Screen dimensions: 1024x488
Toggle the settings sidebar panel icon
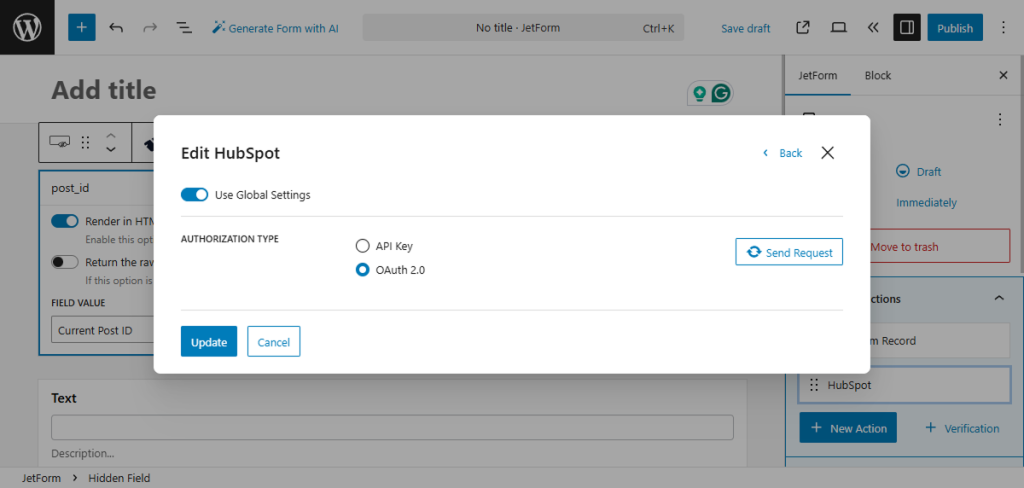click(906, 27)
